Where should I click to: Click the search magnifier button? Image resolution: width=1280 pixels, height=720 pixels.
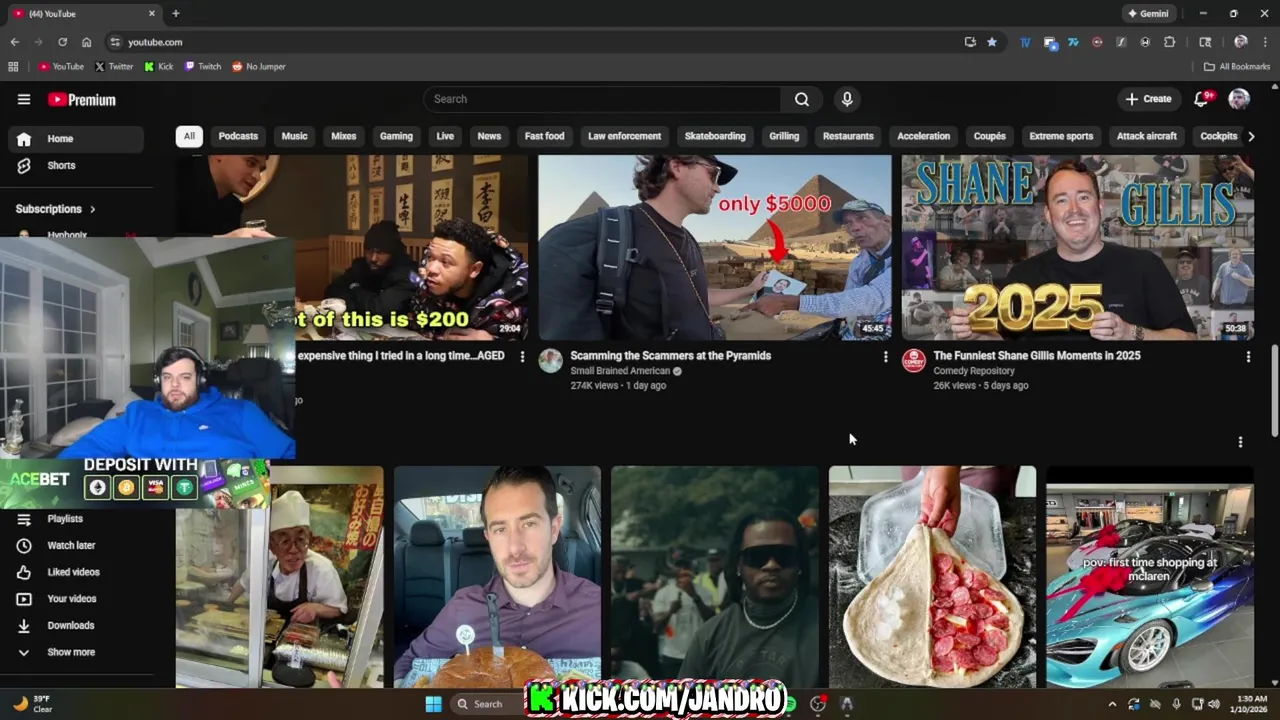coord(802,99)
